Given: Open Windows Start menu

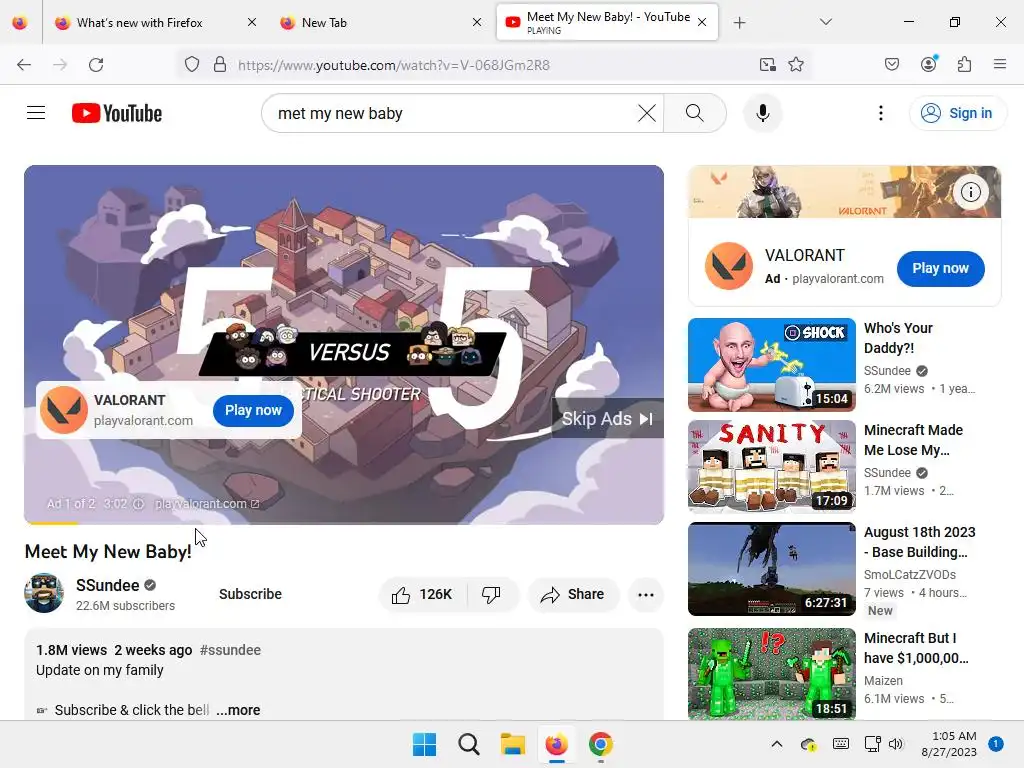Looking at the screenshot, I should click(x=424, y=744).
